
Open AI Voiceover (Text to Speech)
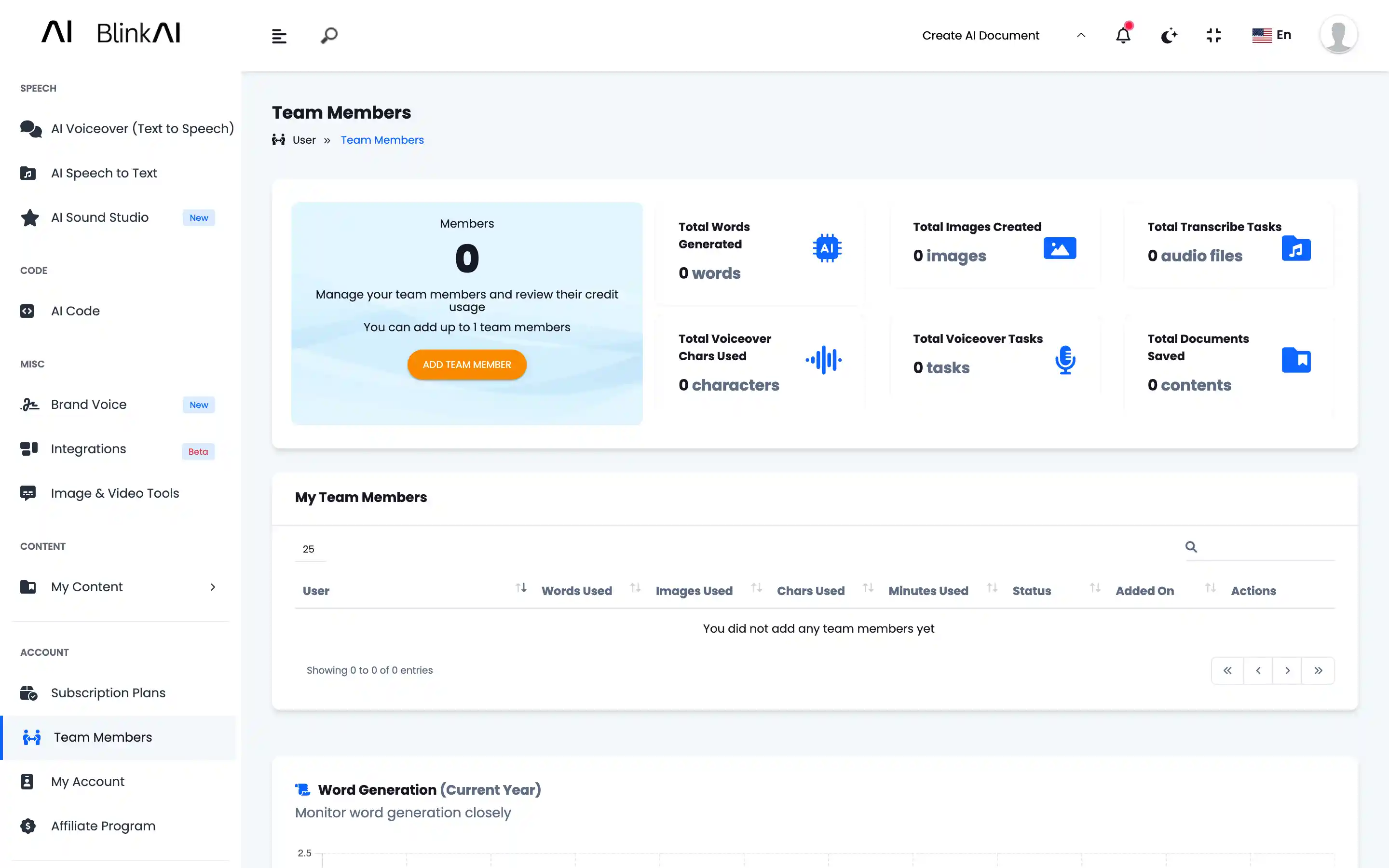pos(142,129)
